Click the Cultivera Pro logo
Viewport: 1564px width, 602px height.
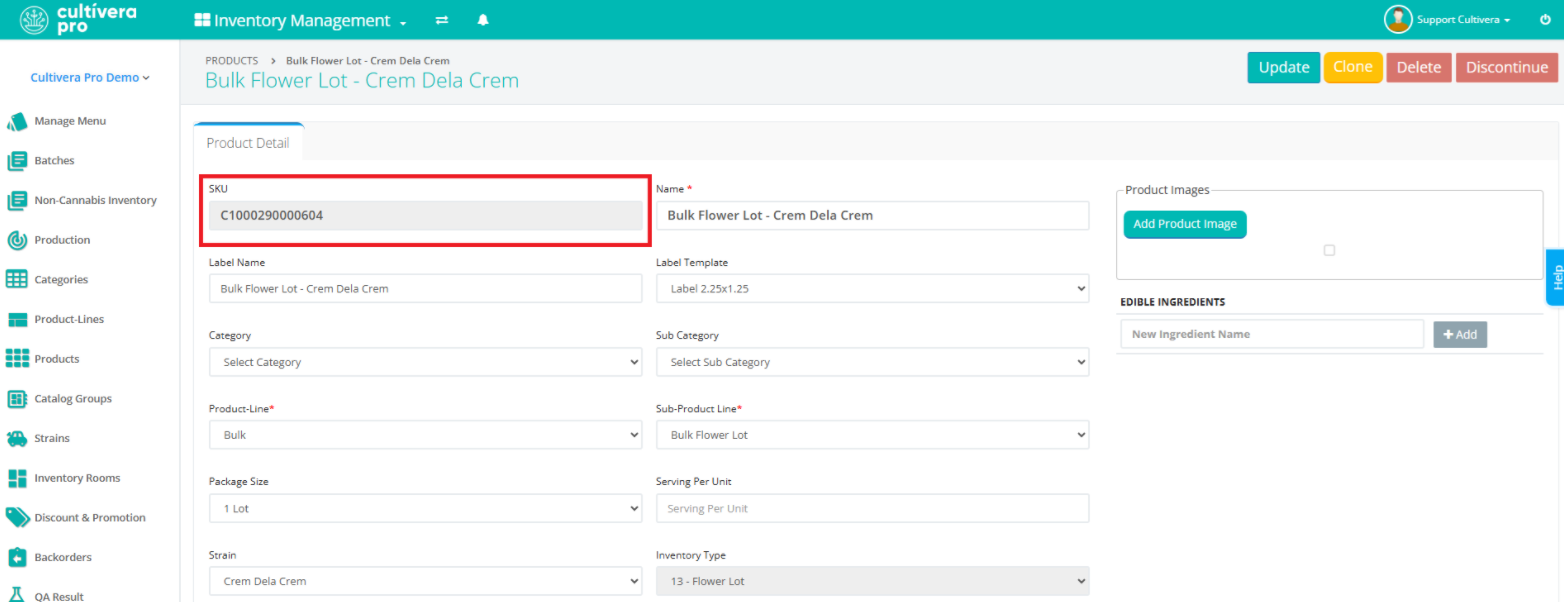pos(78,19)
